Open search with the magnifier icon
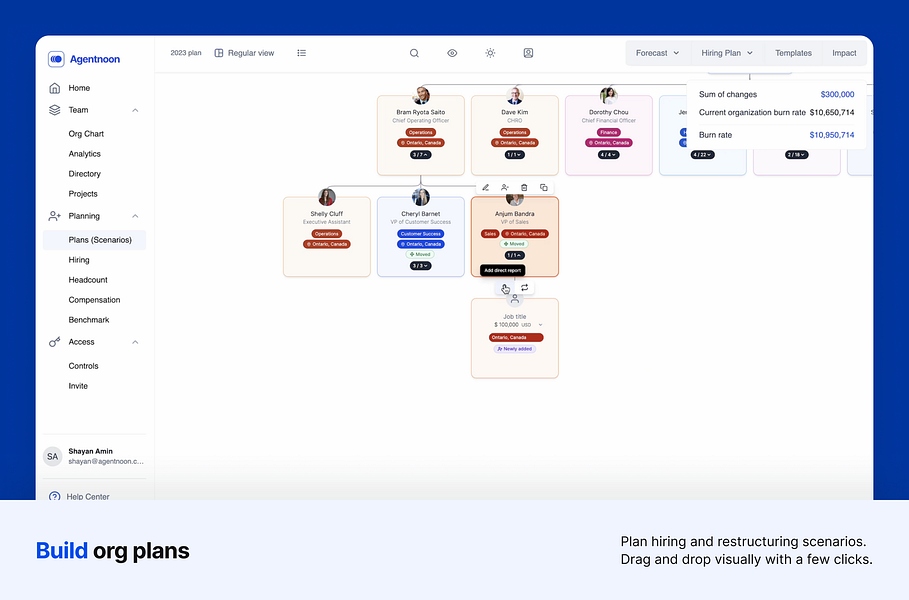The image size is (909, 600). coord(414,53)
